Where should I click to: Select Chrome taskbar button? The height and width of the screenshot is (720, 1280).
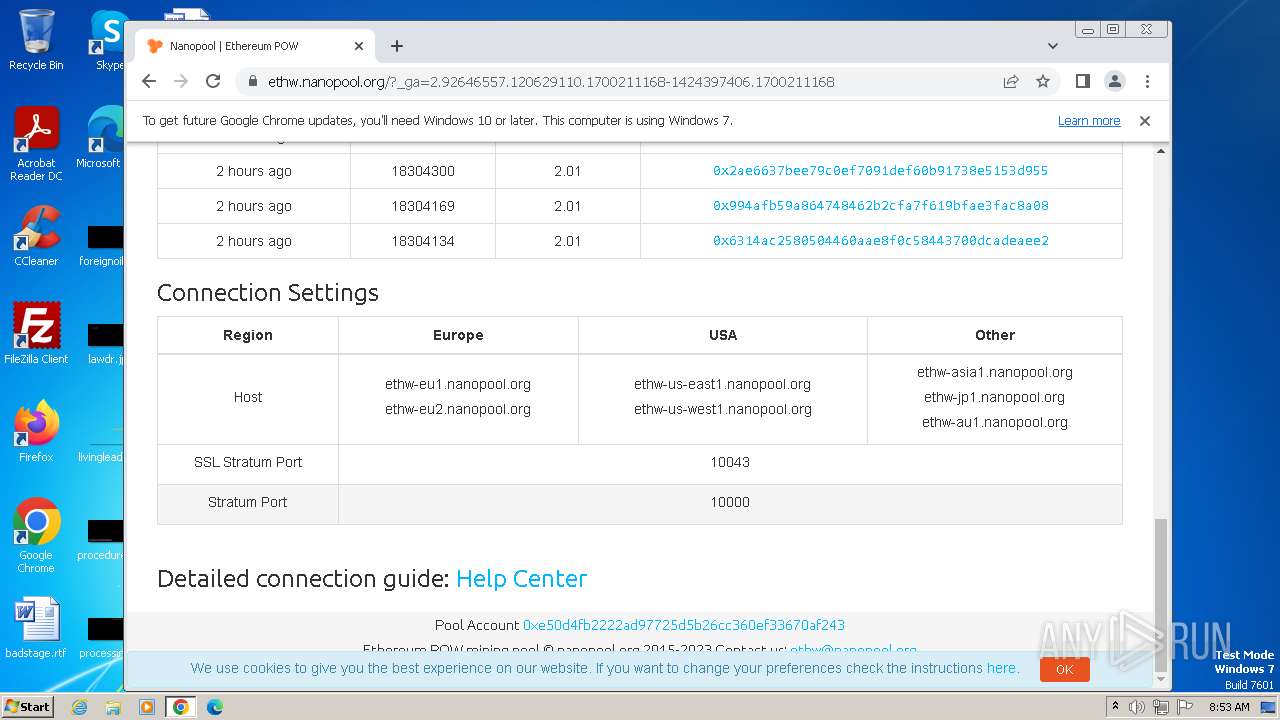181,707
